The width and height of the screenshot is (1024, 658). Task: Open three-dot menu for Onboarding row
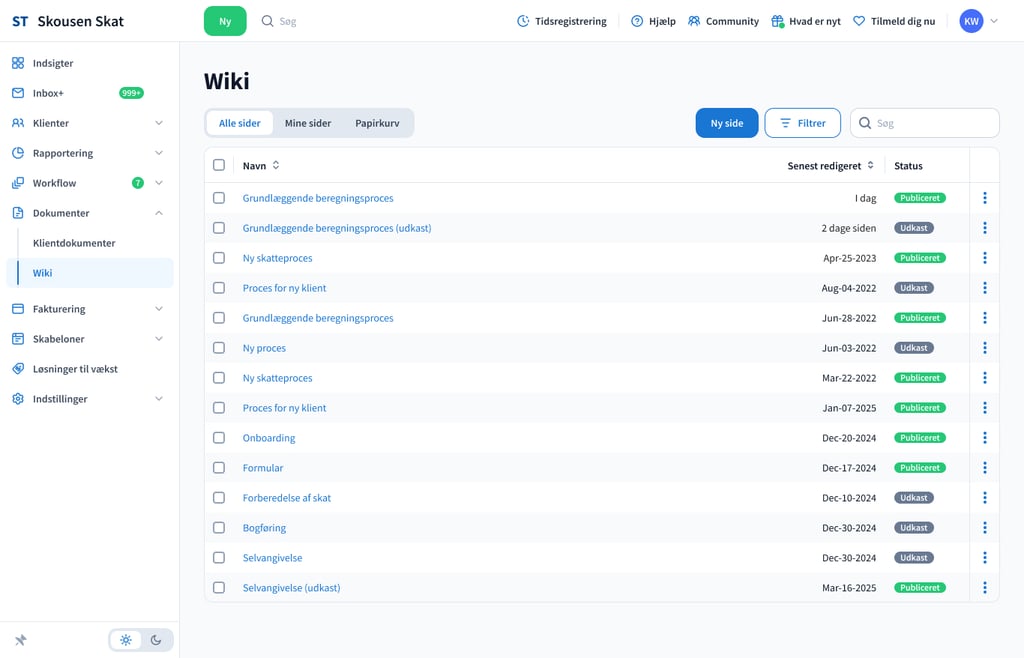coord(985,438)
